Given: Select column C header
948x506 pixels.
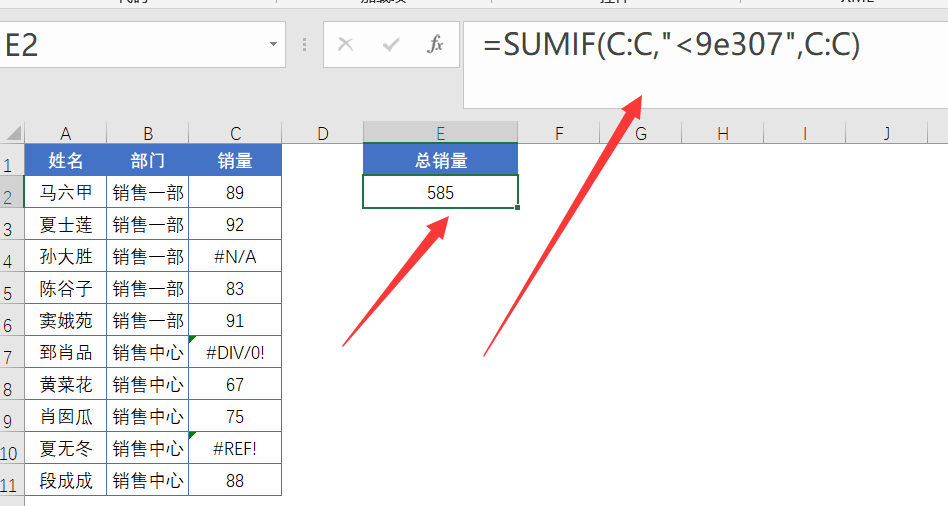Looking at the screenshot, I should (235, 133).
